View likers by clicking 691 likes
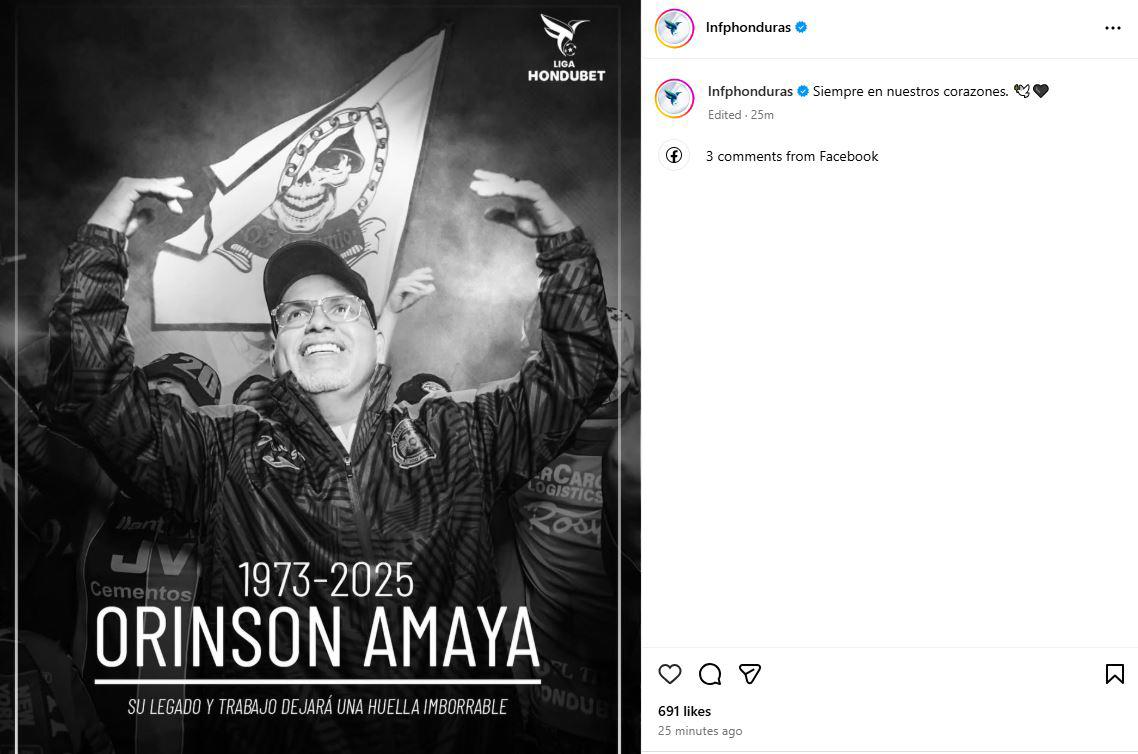The image size is (1138, 754). pyautogui.click(x=684, y=711)
